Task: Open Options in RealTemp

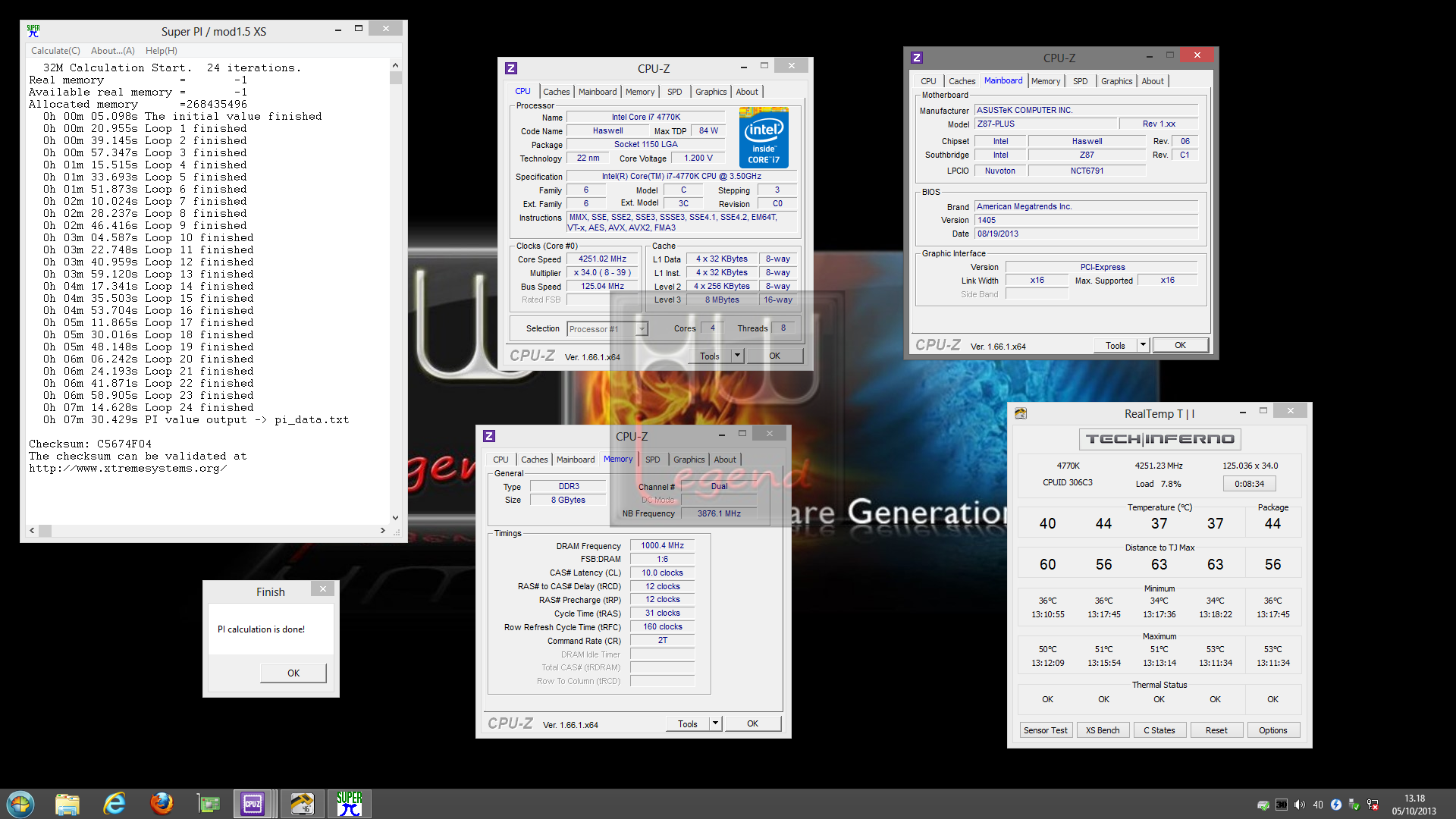Action: point(1273,730)
